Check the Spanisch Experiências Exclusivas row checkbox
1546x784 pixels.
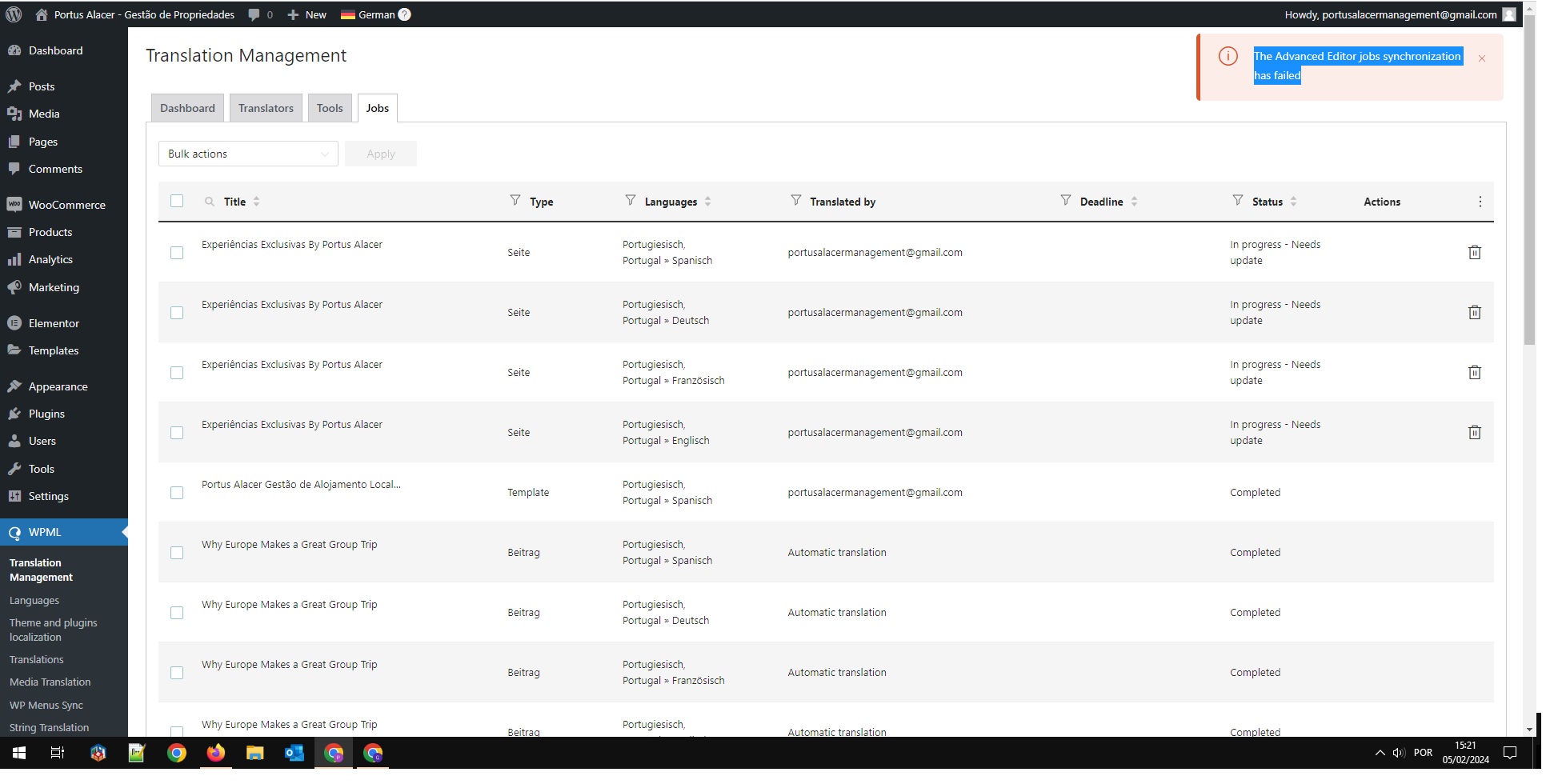pyautogui.click(x=177, y=253)
